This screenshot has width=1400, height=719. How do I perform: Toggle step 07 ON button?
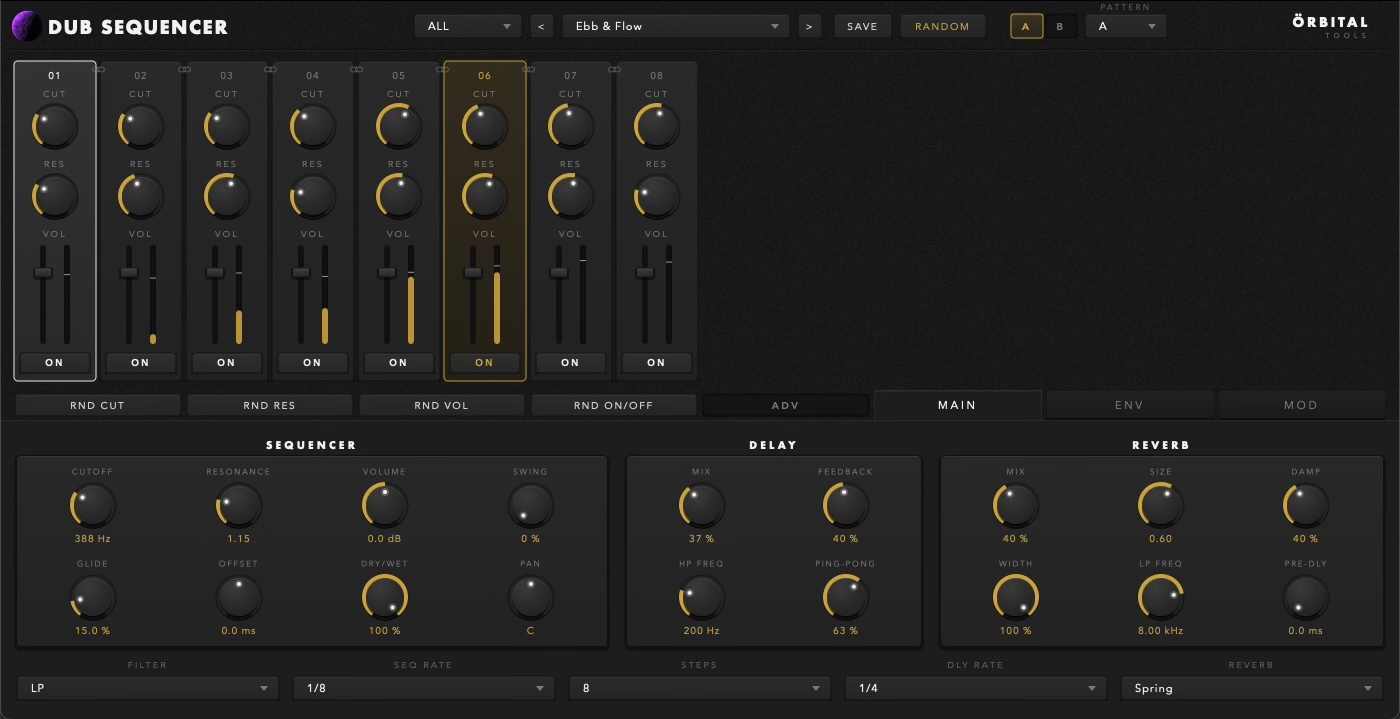[x=571, y=363]
